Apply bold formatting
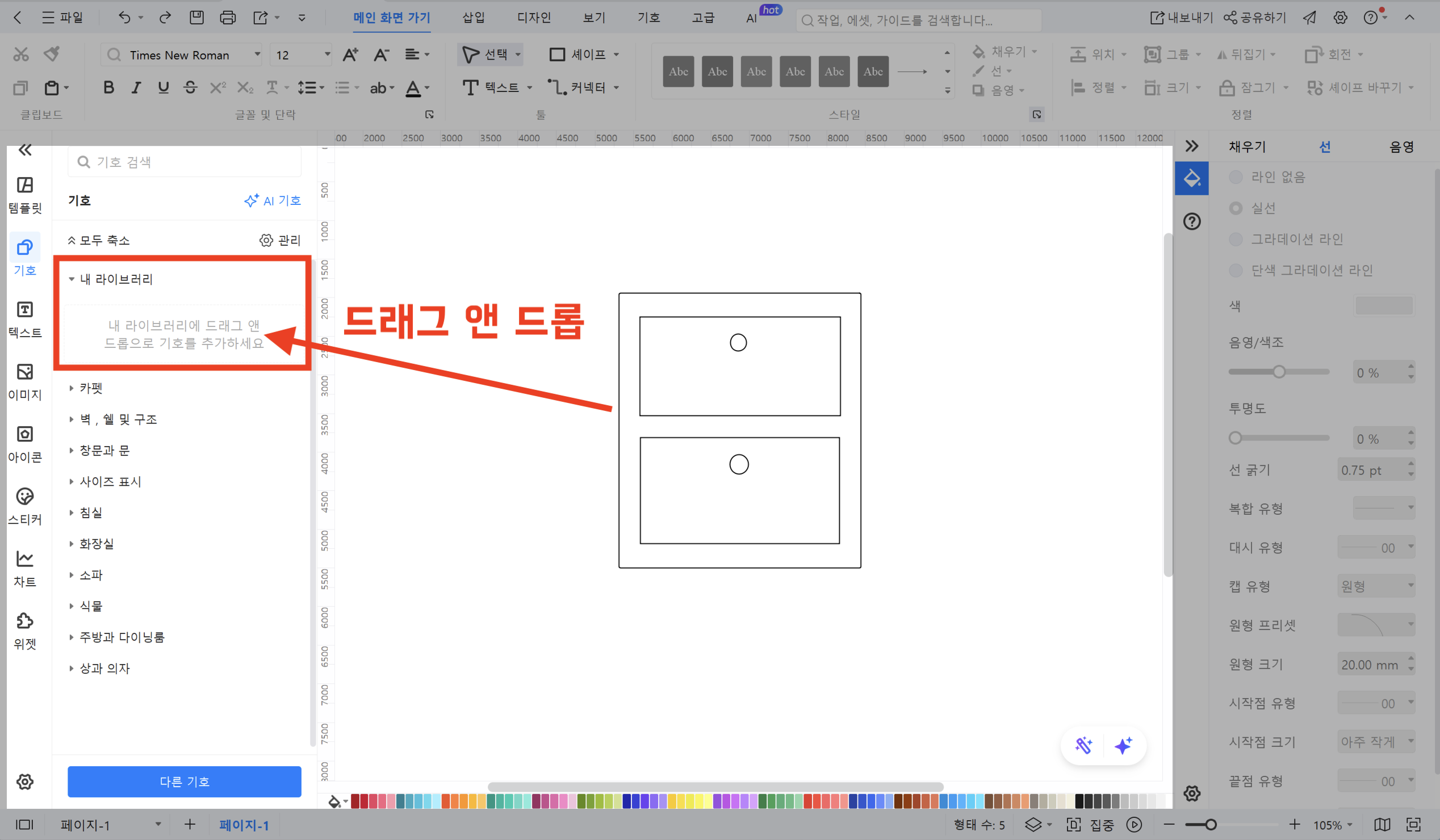Viewport: 1440px width, 840px height. point(108,87)
